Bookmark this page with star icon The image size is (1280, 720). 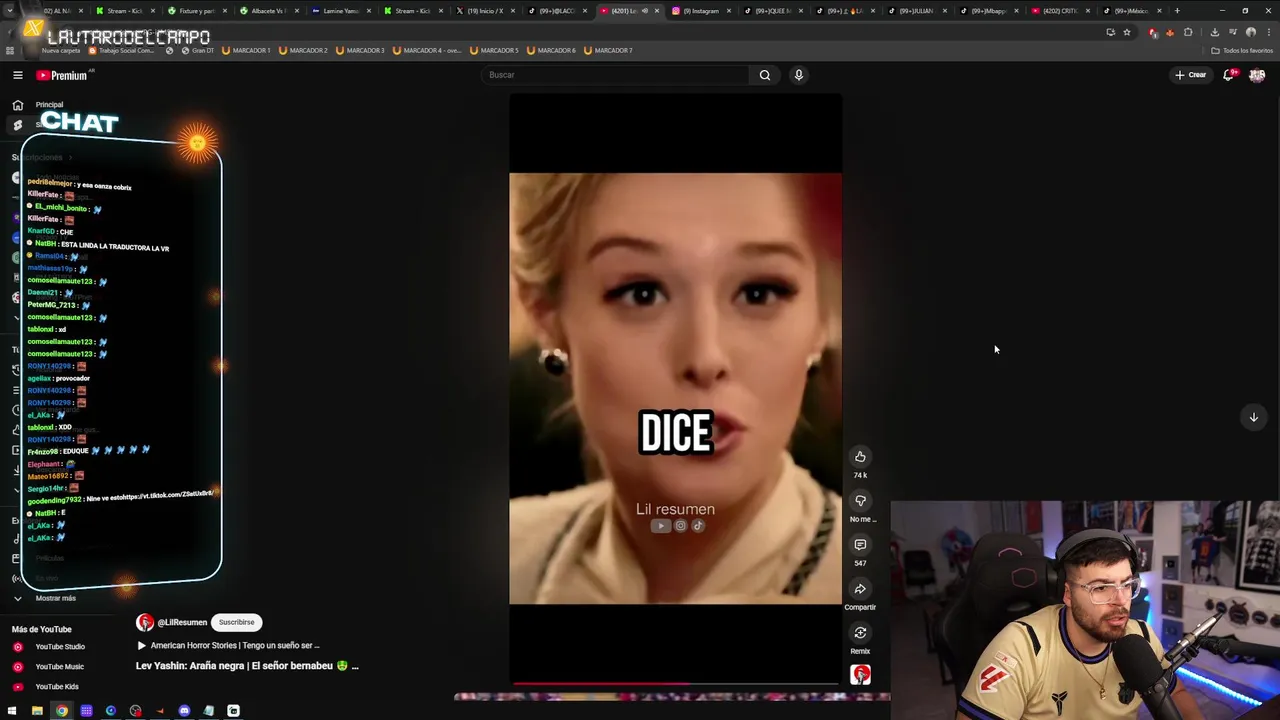tap(1127, 32)
